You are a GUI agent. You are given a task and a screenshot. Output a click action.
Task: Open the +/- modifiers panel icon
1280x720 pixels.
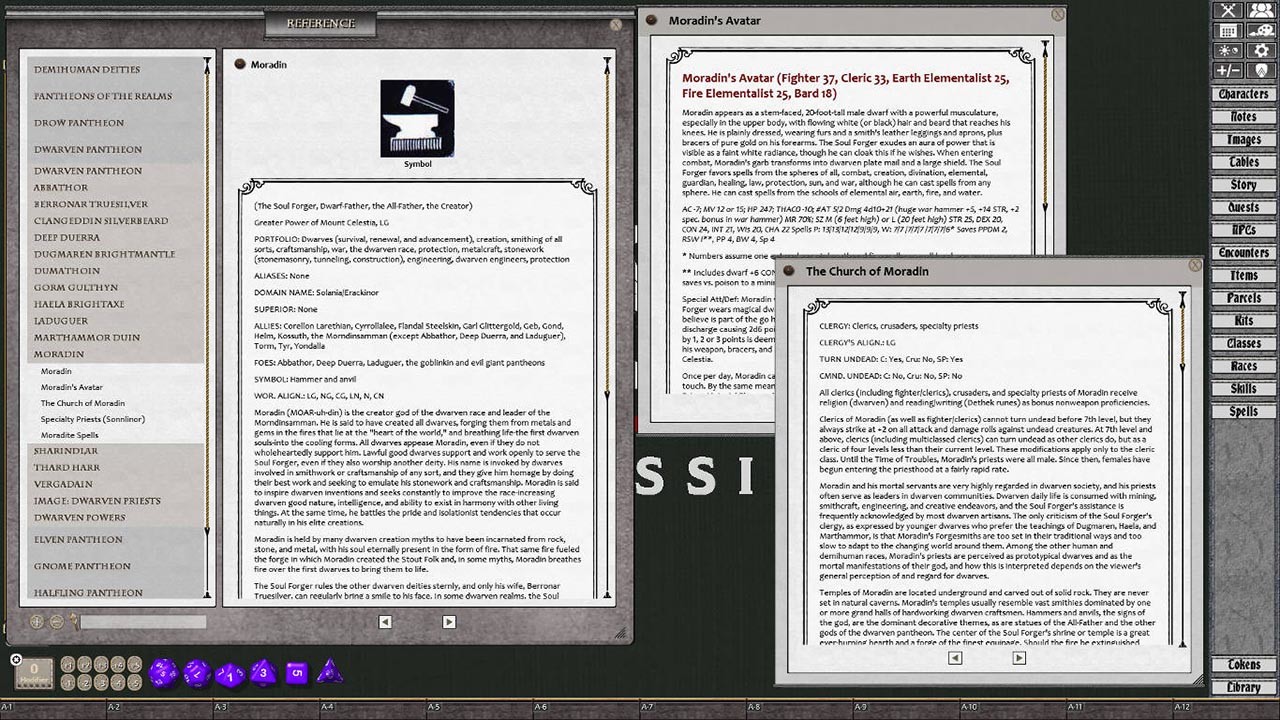[x=1227, y=69]
